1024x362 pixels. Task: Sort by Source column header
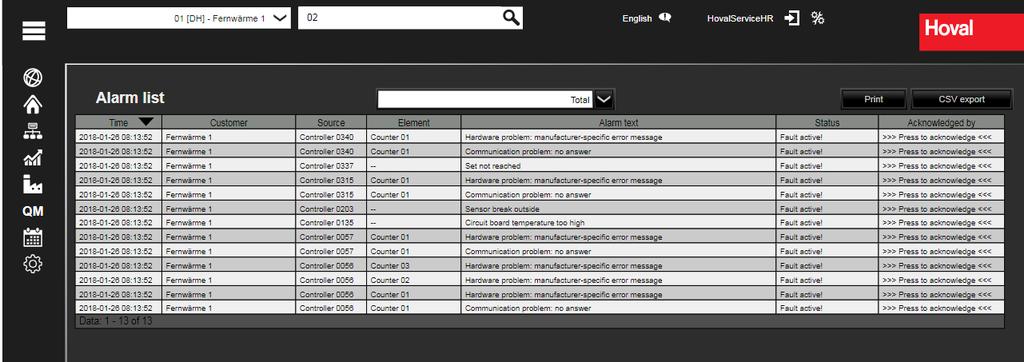point(331,122)
